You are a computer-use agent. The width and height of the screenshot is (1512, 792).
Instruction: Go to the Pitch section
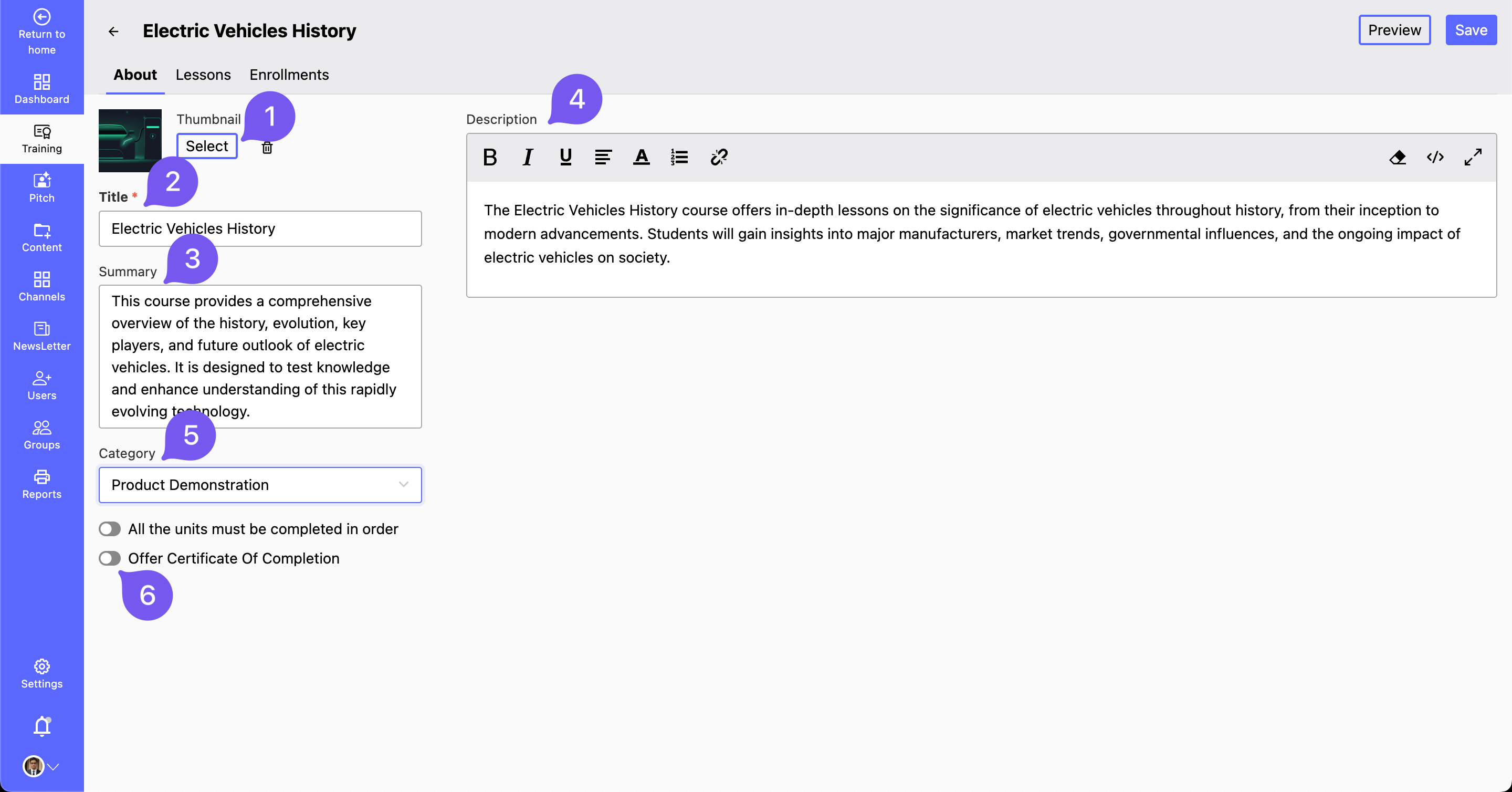tap(41, 188)
